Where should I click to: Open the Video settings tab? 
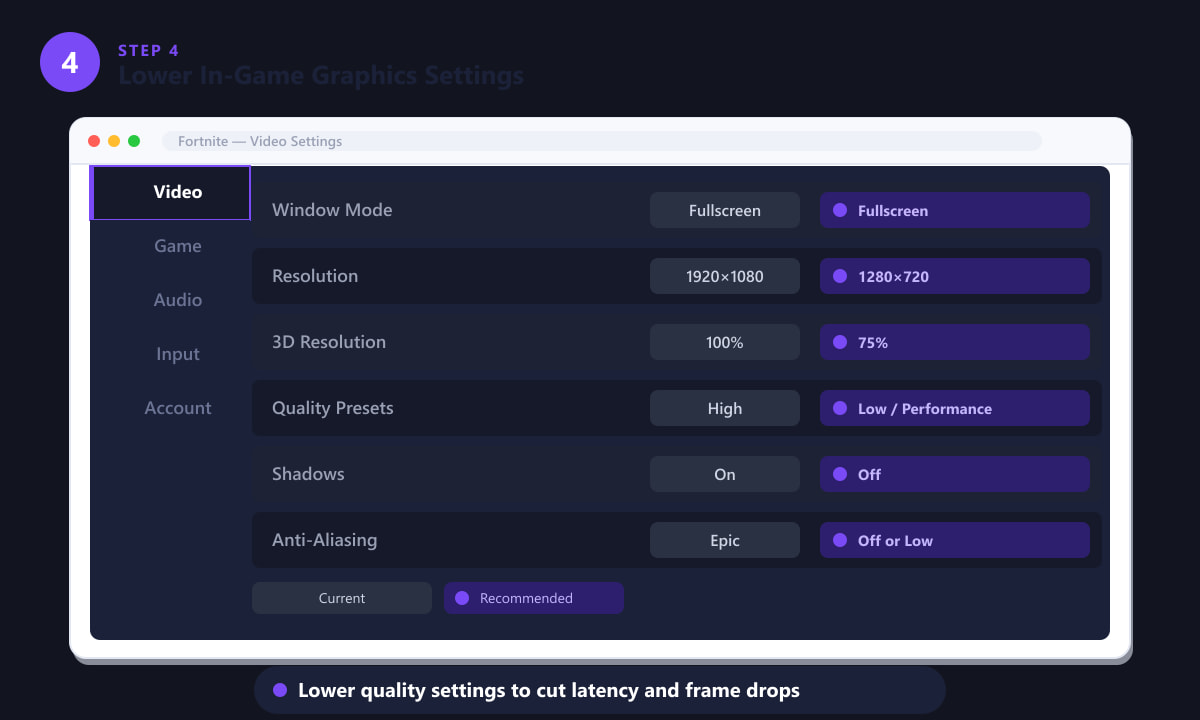click(170, 192)
